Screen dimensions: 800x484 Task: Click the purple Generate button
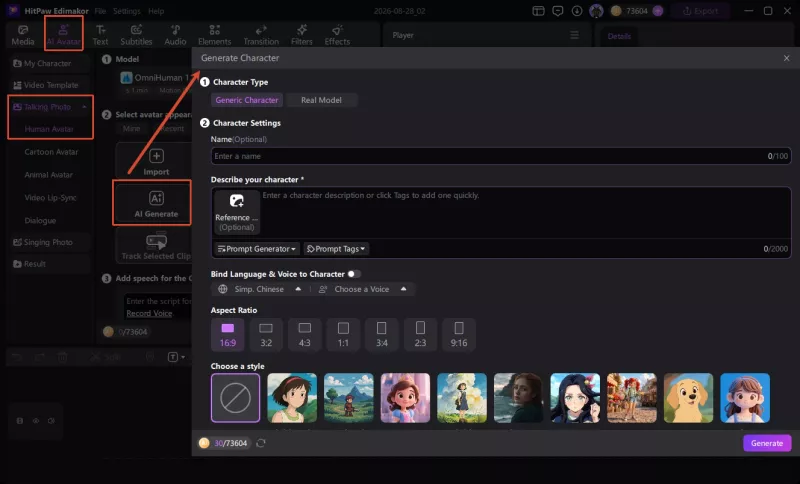coord(767,443)
